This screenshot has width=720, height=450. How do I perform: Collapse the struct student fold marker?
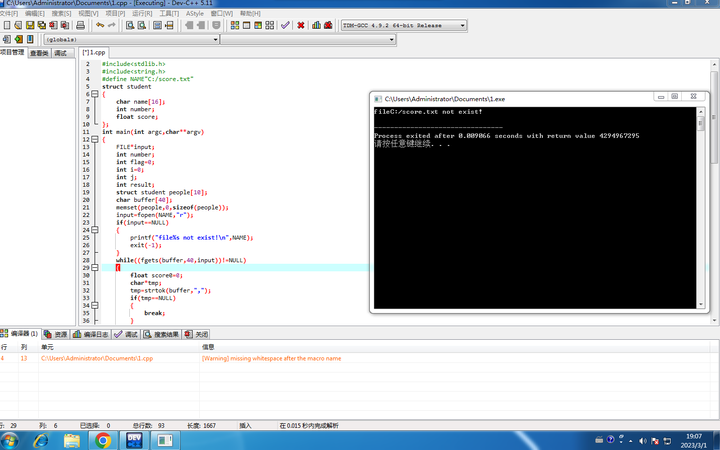(94, 94)
